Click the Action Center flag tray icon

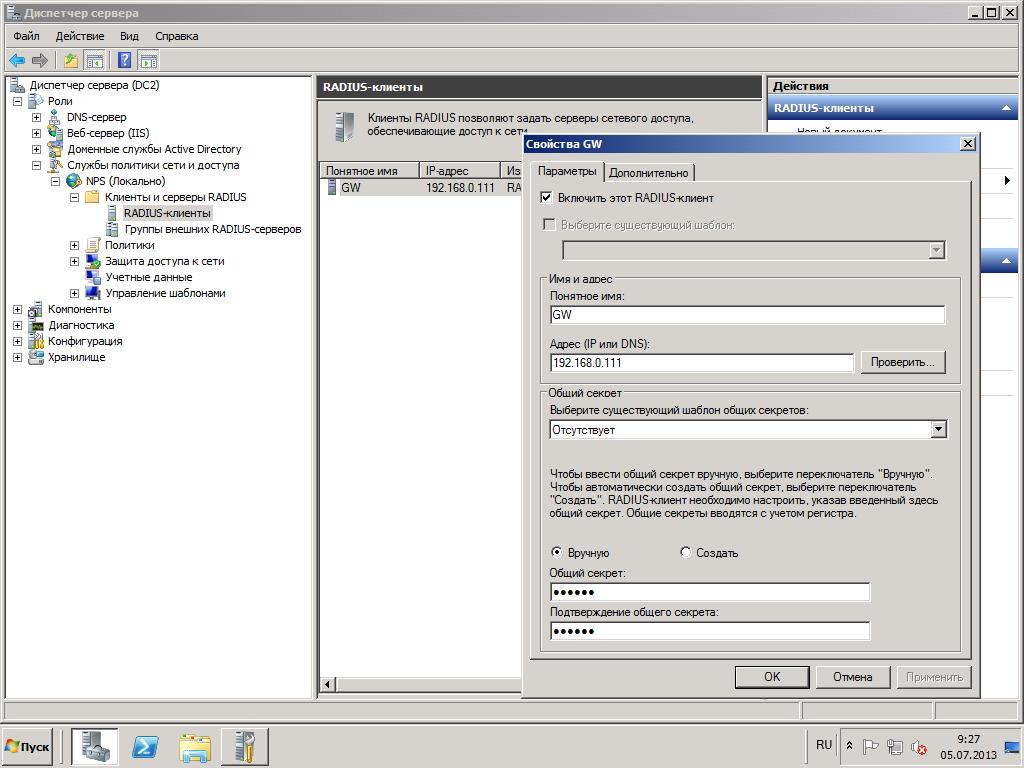coord(870,746)
